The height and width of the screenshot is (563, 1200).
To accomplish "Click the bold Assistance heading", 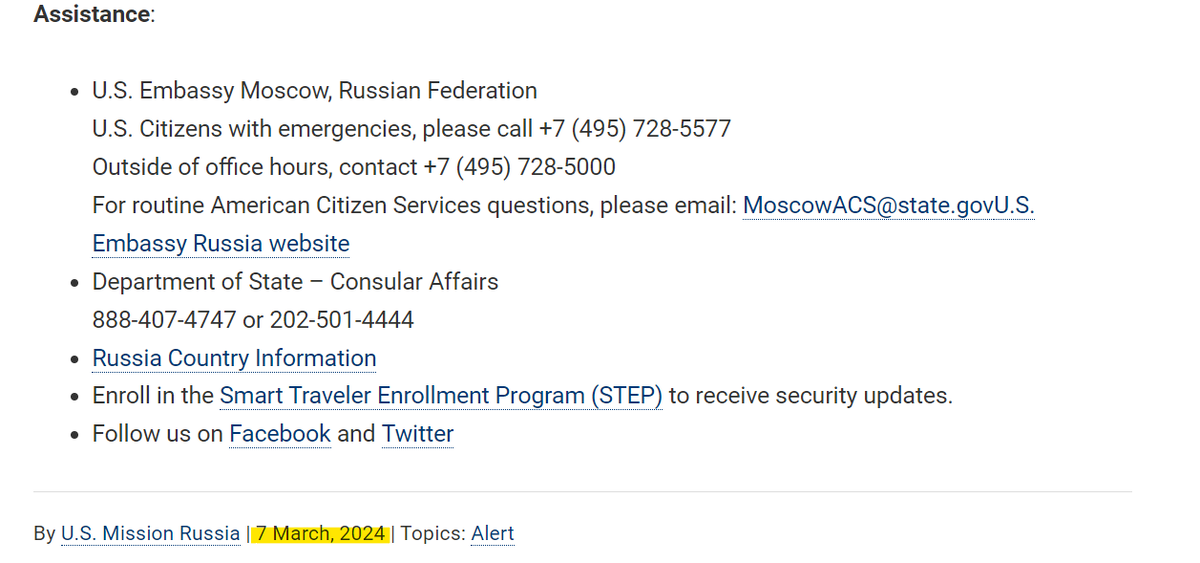I will pos(91,15).
